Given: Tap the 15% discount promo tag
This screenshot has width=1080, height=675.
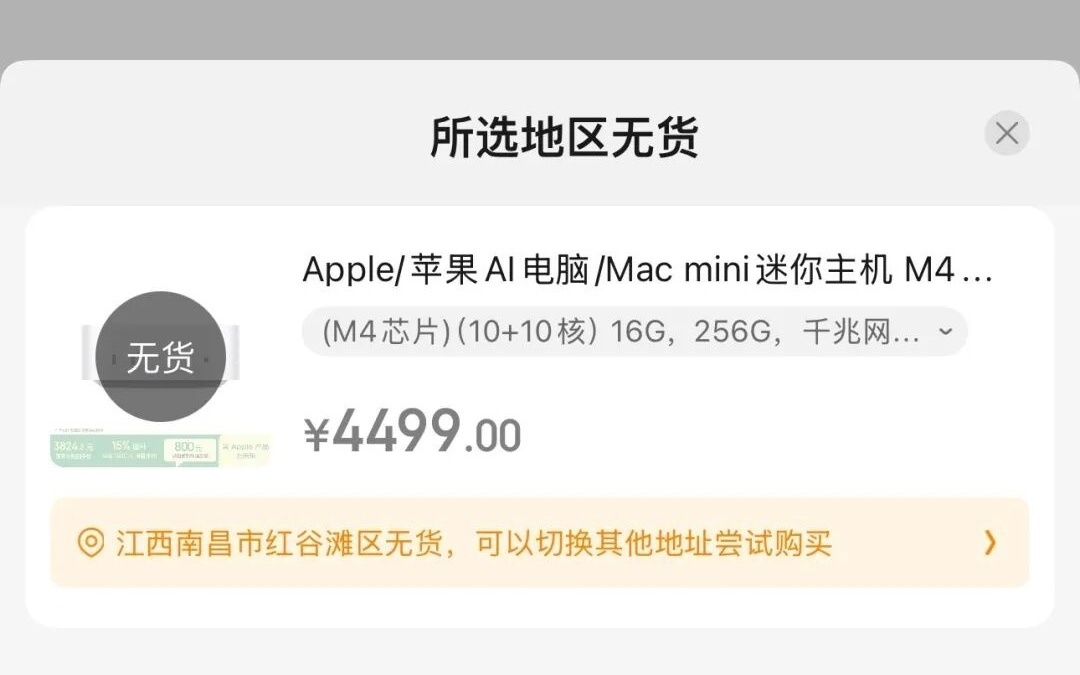Looking at the screenshot, I should pos(129,450).
